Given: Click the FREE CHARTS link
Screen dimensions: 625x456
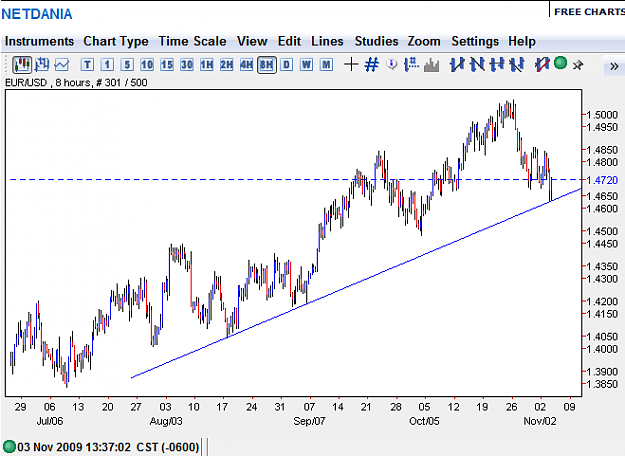Looking at the screenshot, I should pos(589,12).
